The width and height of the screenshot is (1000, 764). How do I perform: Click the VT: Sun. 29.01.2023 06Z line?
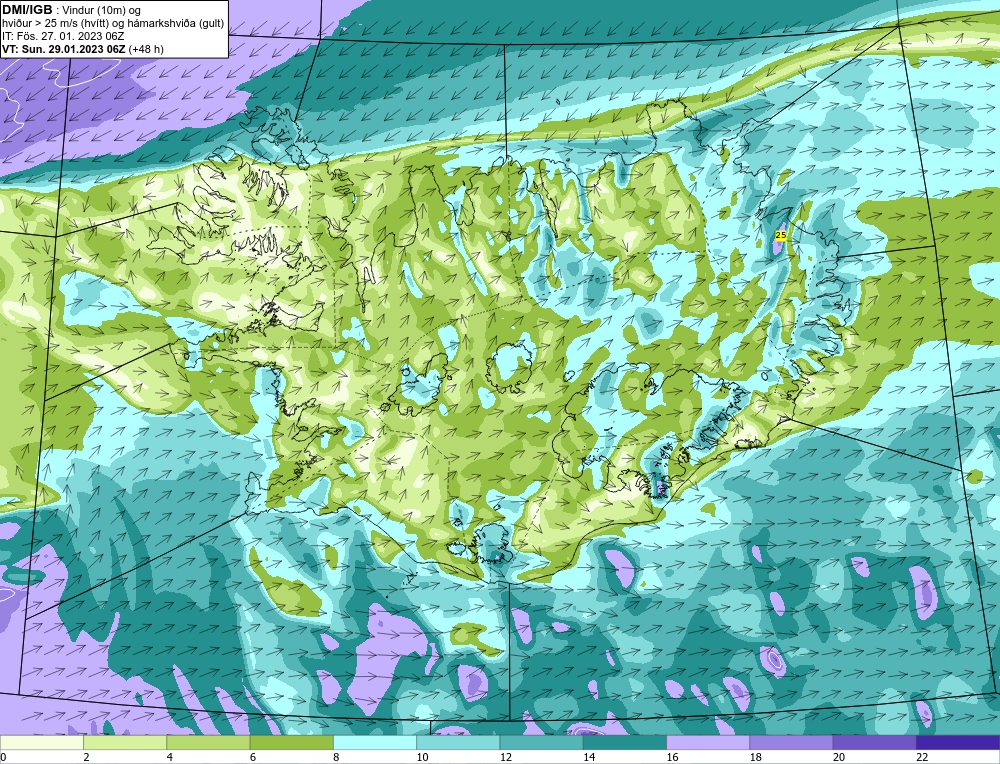(x=64, y=49)
